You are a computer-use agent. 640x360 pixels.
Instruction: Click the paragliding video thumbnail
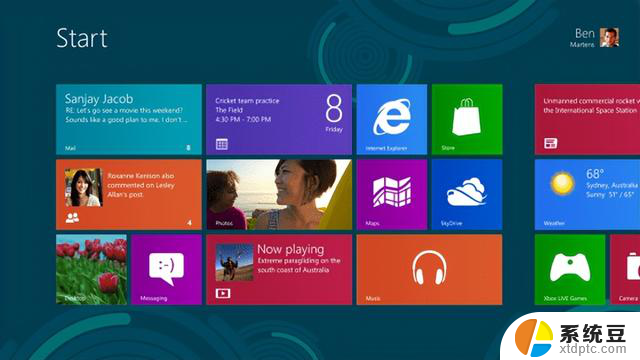tap(234, 262)
